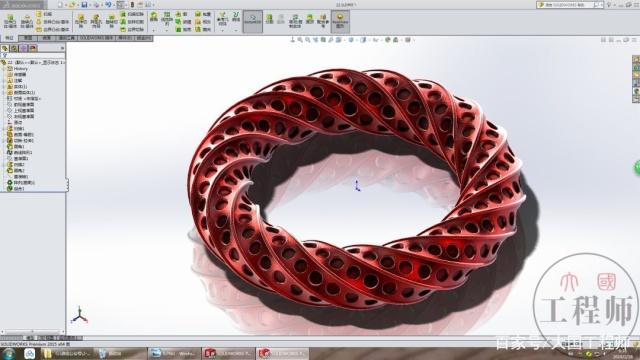640x360 pixels.
Task: Click the Edit Appearance sphere icon
Action: coord(388,40)
